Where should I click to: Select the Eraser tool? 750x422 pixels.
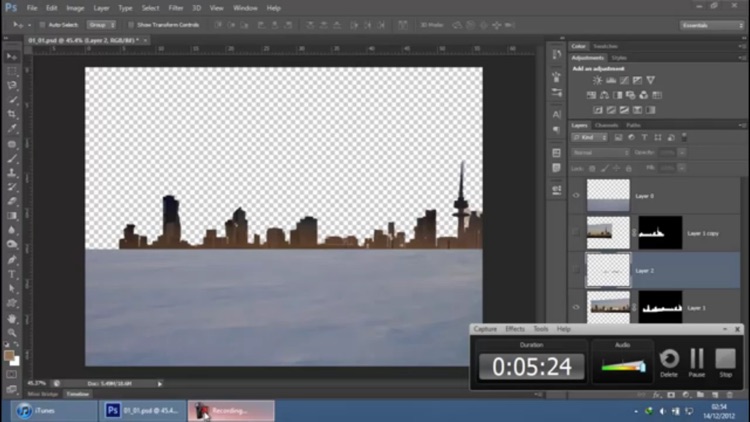pyautogui.click(x=12, y=201)
